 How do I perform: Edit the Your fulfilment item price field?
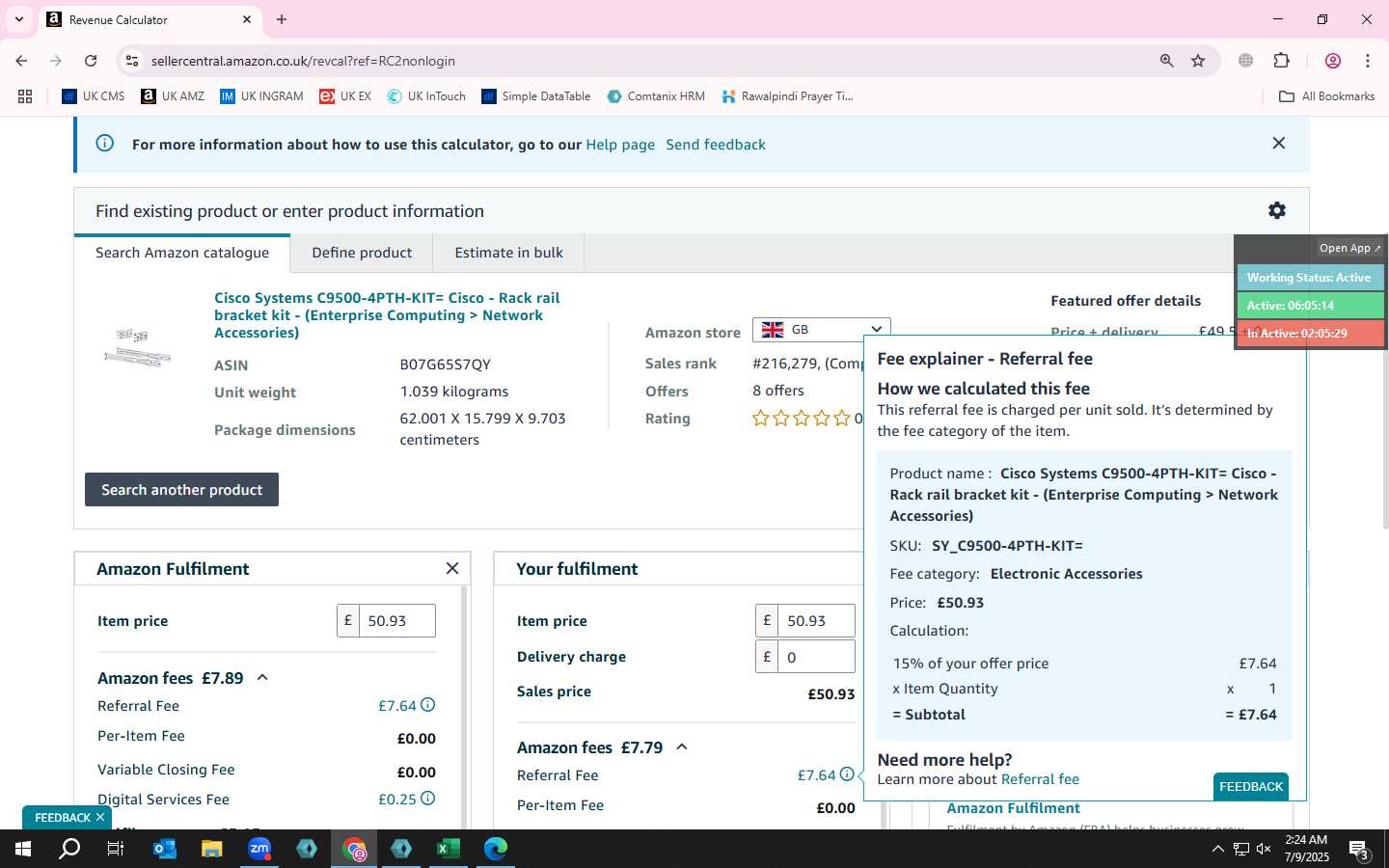pos(816,621)
